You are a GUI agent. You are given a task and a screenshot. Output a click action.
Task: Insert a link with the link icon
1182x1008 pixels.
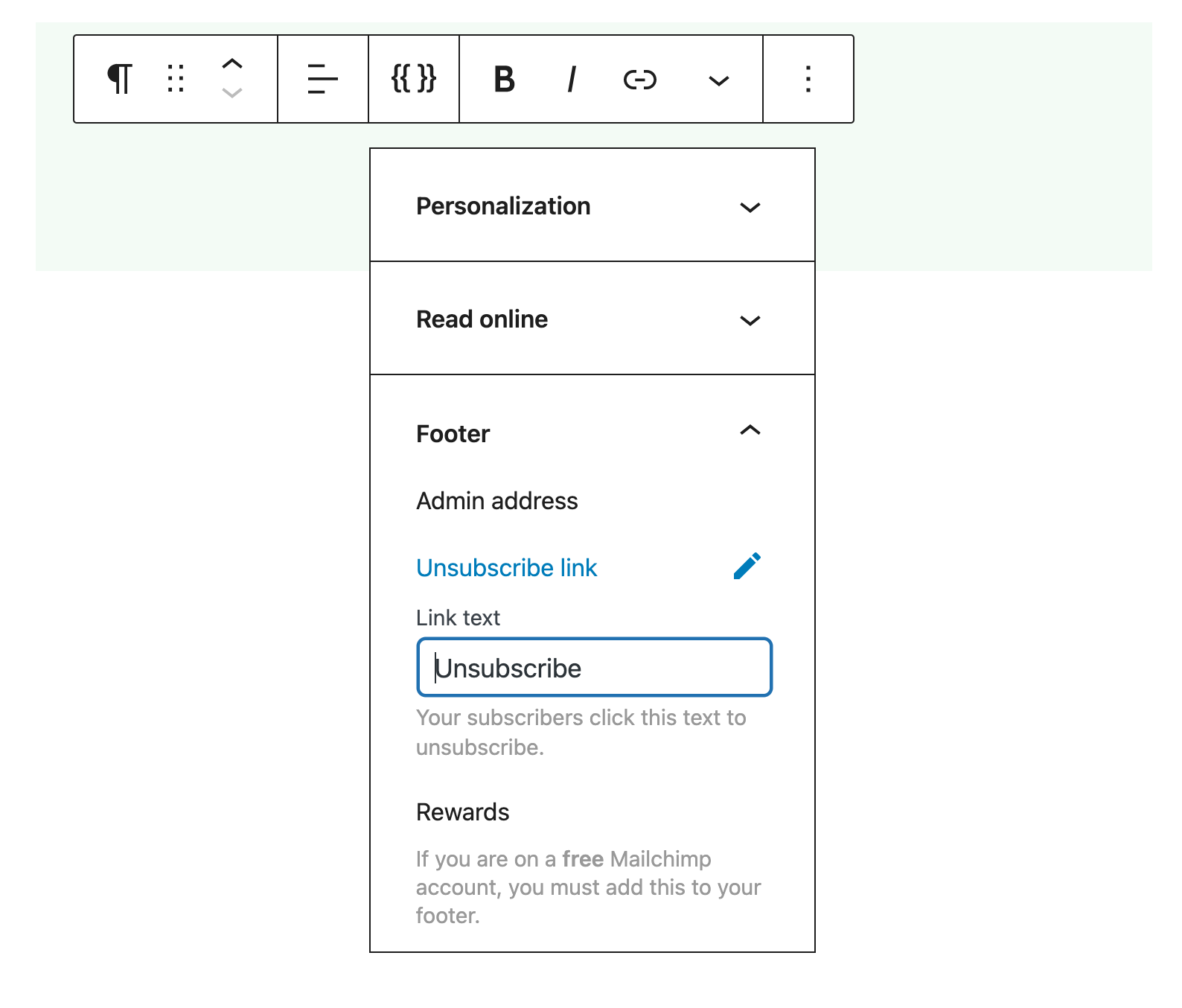point(640,79)
